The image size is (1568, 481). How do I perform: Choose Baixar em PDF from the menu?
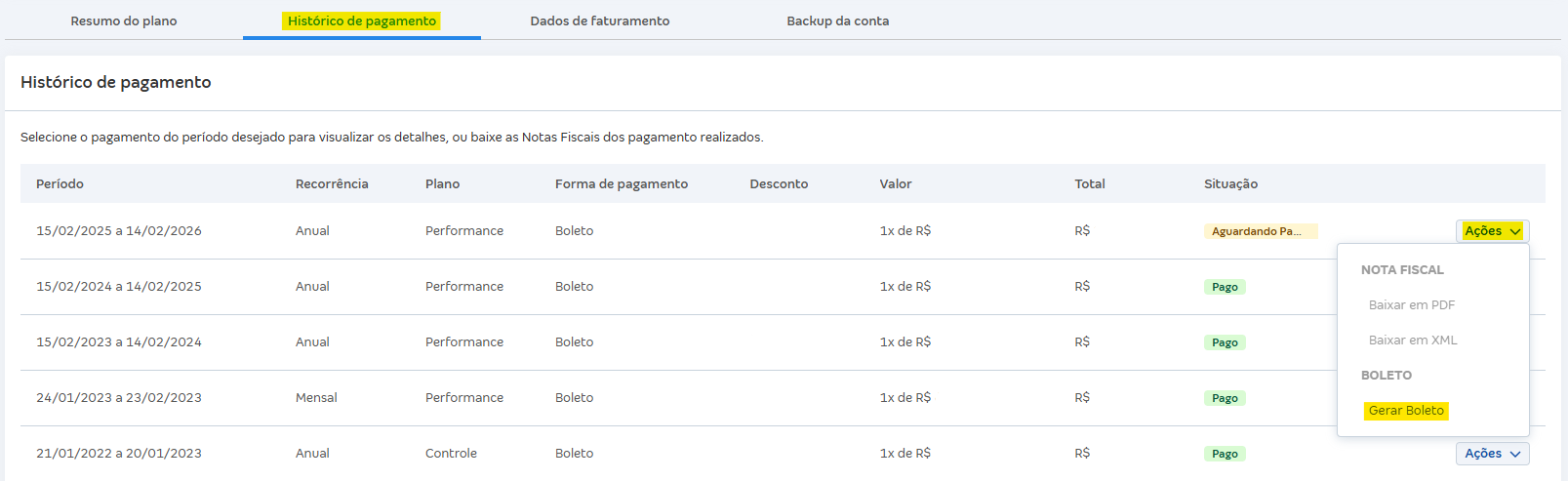coord(1412,305)
